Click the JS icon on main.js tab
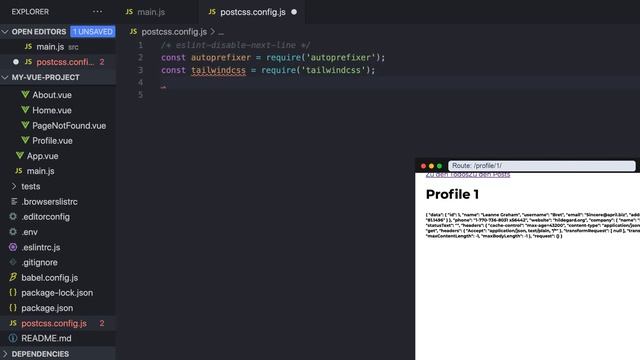Screen dimensions: 640x360 coord(129,12)
